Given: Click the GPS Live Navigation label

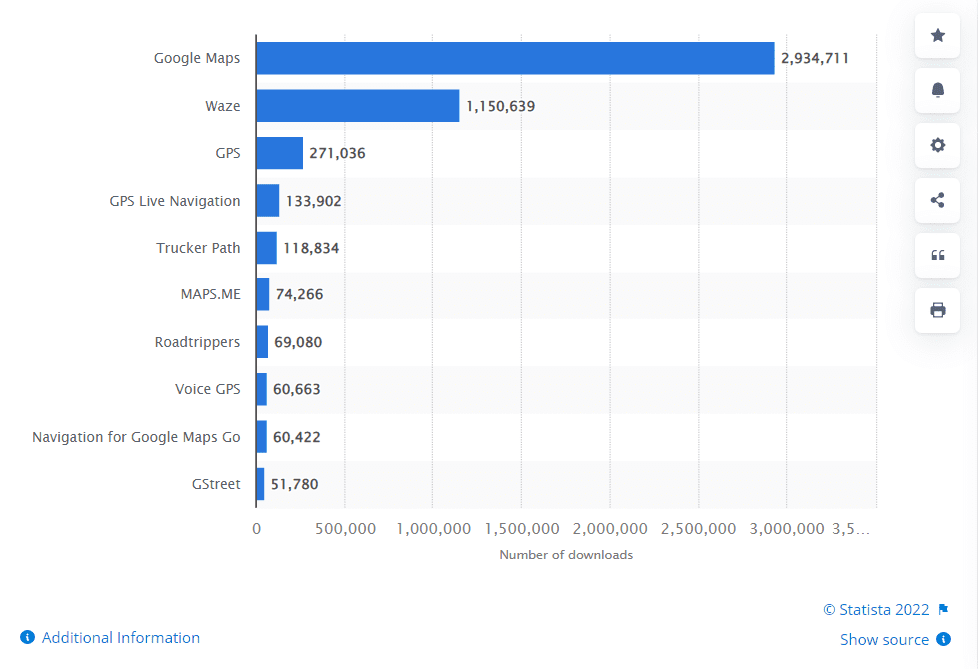Looking at the screenshot, I should (x=175, y=201).
